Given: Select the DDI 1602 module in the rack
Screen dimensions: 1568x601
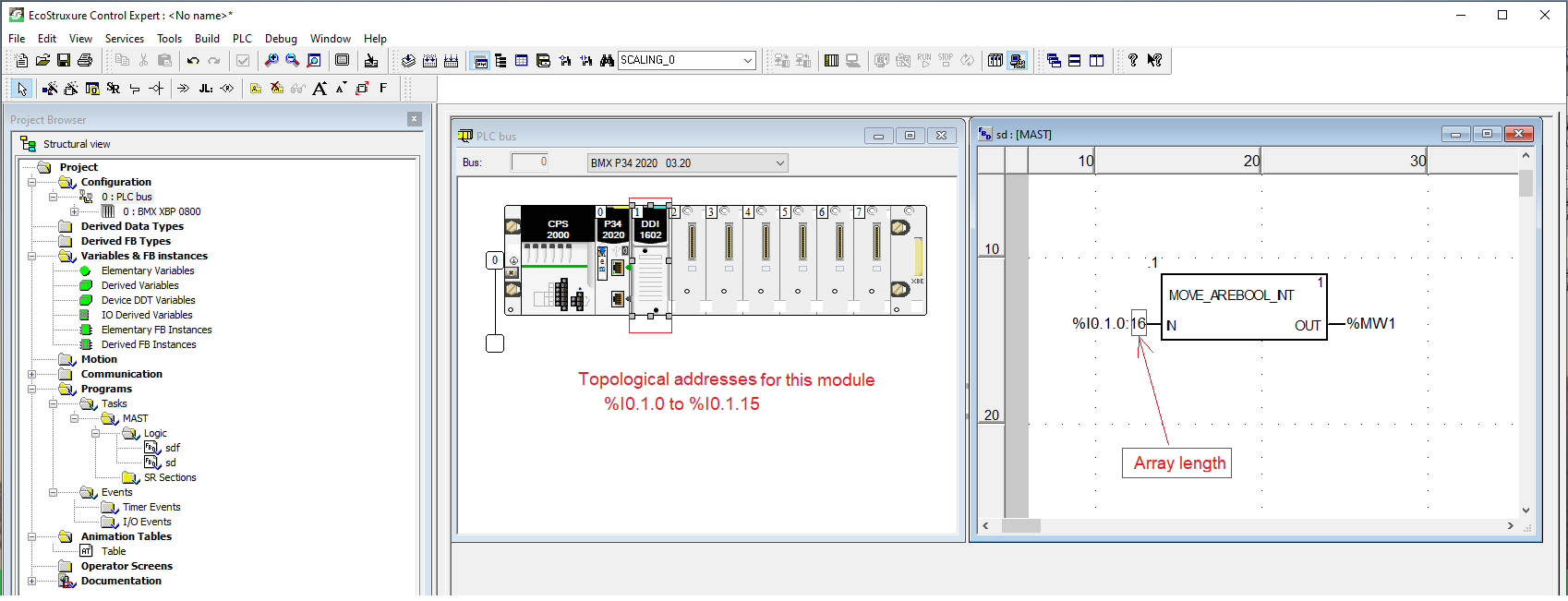Looking at the screenshot, I should pyautogui.click(x=650, y=260).
